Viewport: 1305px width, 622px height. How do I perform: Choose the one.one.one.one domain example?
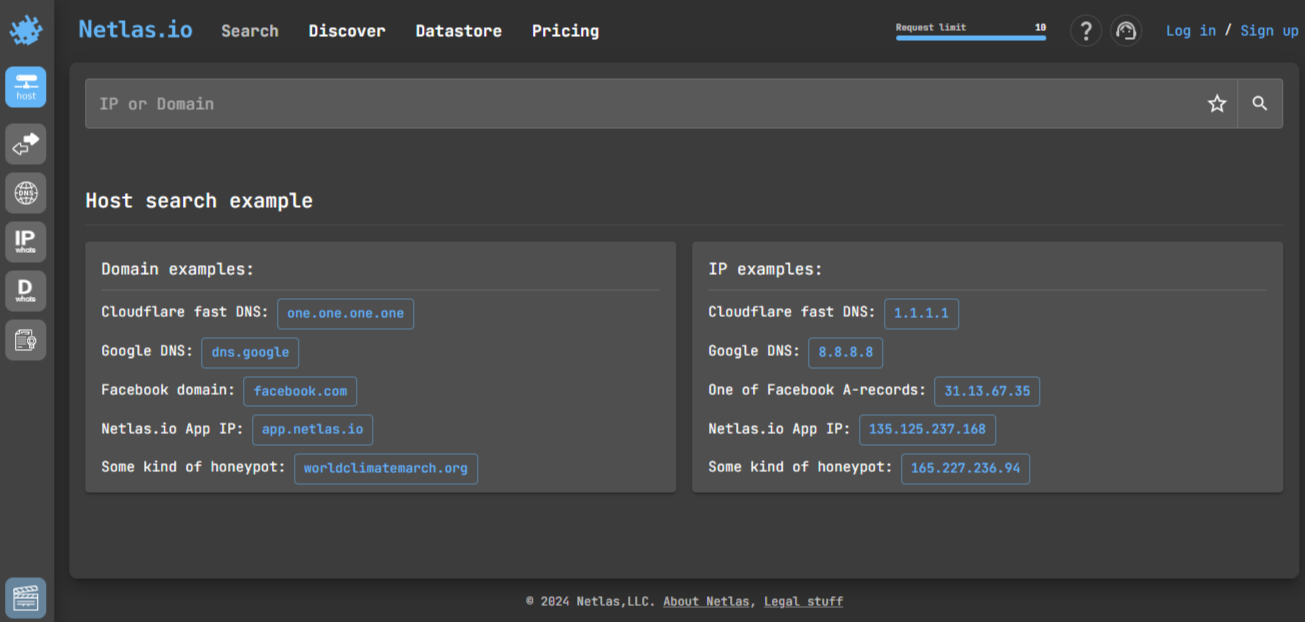(345, 313)
